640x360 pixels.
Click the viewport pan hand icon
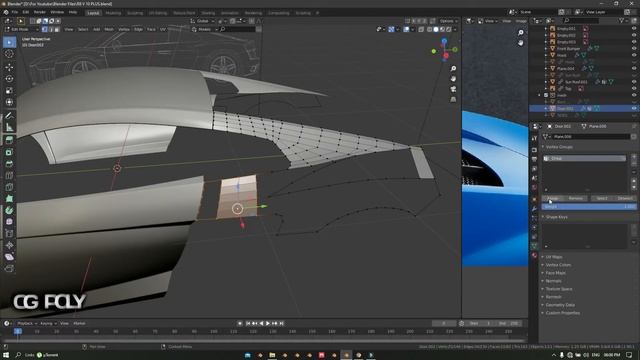coord(453,79)
